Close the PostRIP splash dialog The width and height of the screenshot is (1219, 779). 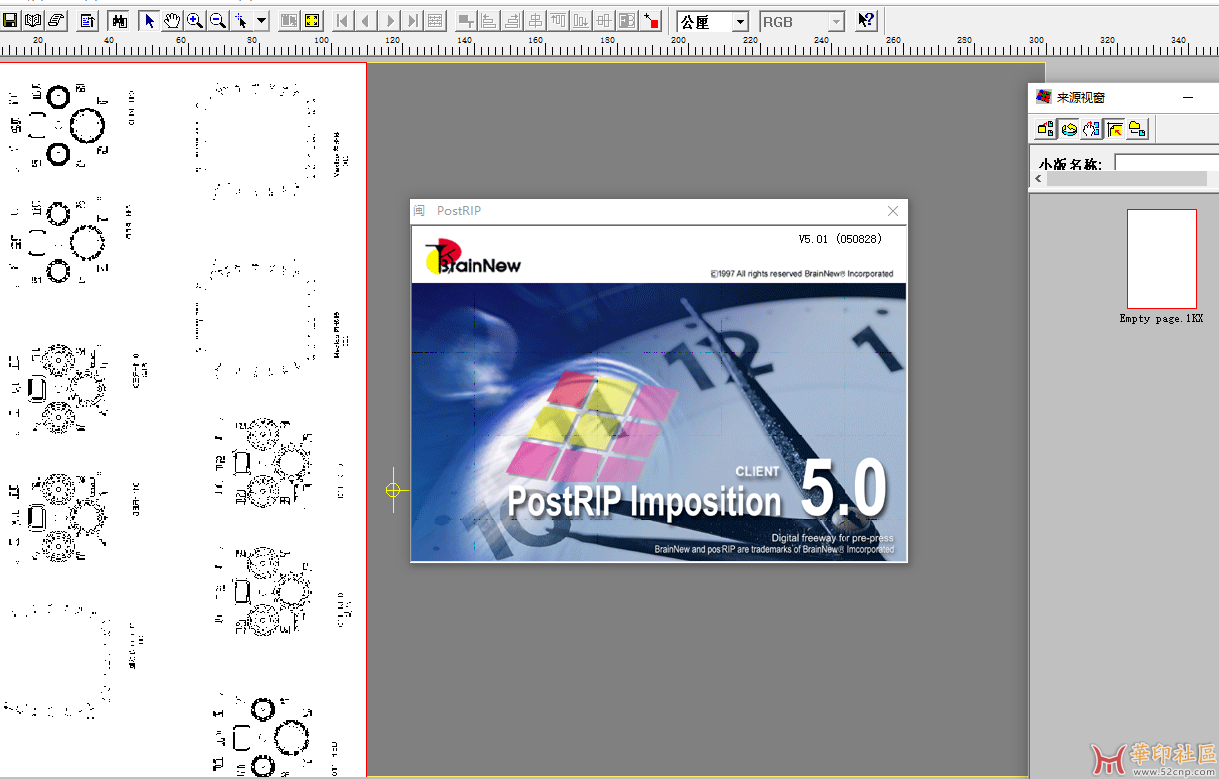(893, 211)
